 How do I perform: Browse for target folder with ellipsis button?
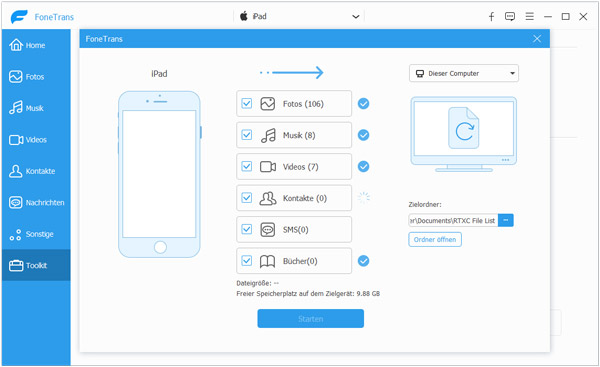click(x=505, y=220)
